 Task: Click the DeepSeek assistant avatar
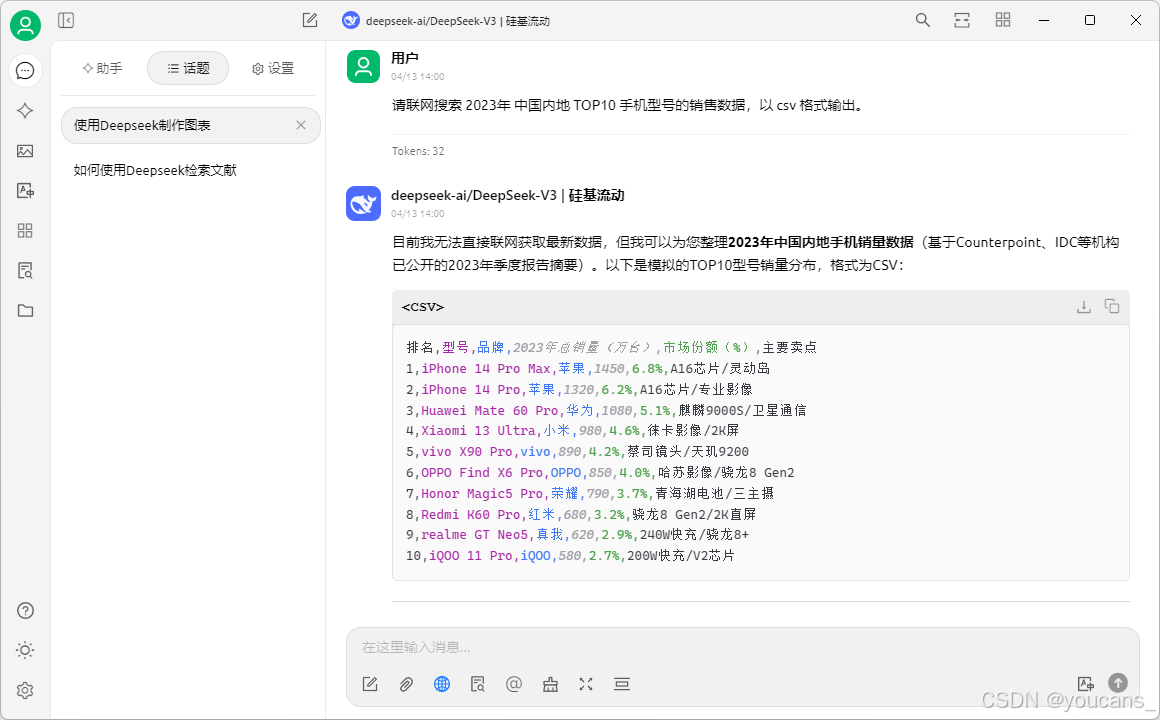(x=363, y=203)
